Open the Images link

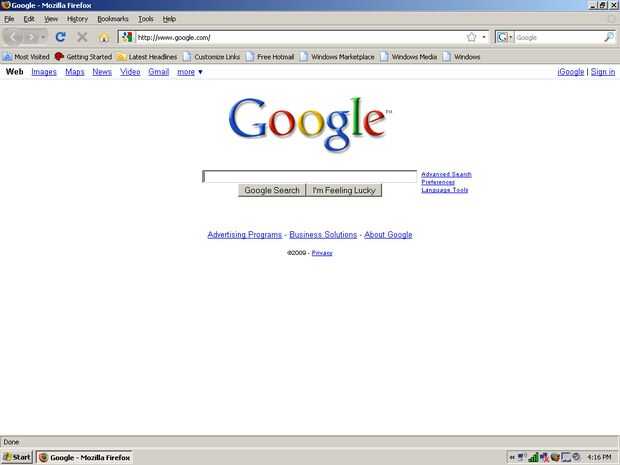[x=44, y=72]
